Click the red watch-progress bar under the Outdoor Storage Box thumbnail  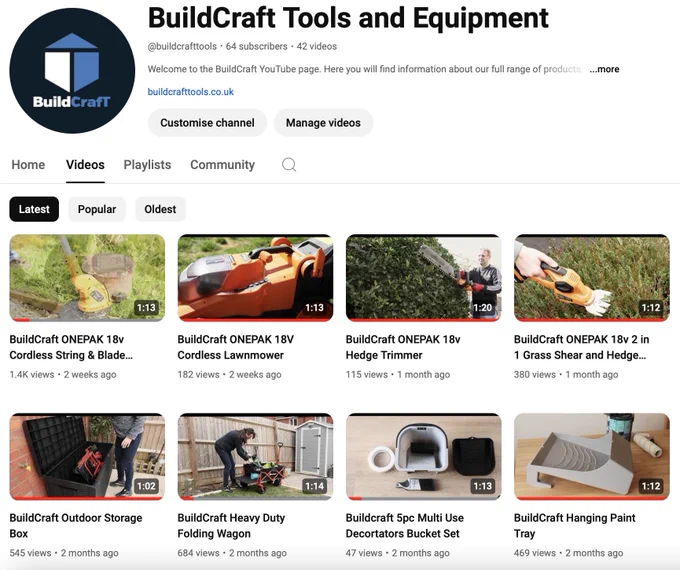(x=87, y=498)
